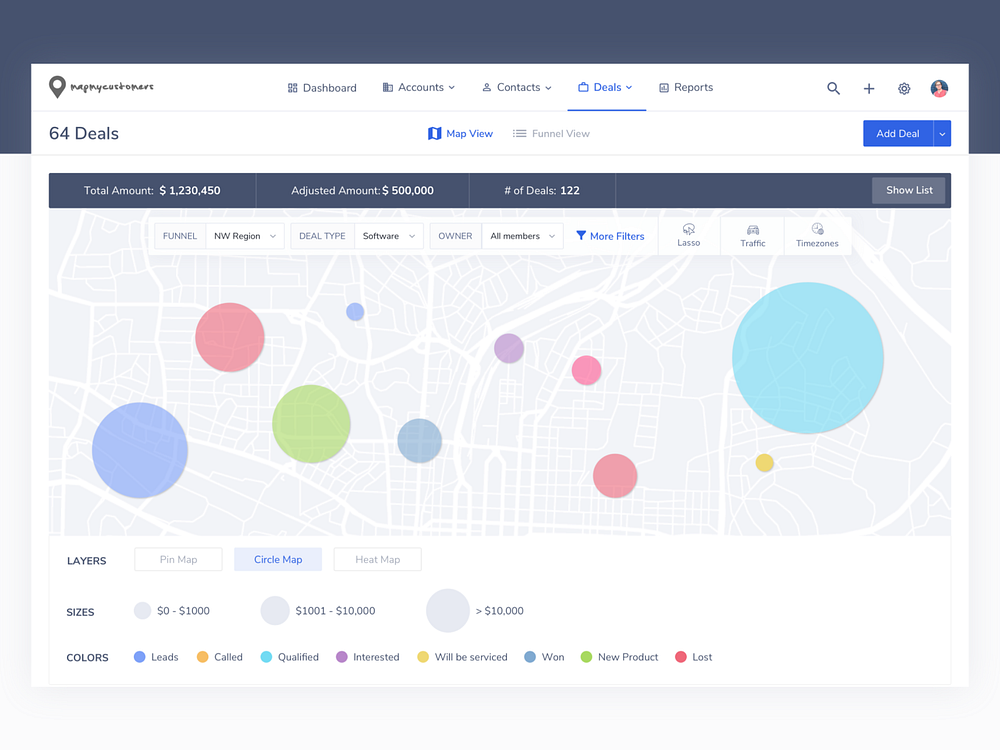The width and height of the screenshot is (1000, 750).
Task: Open More Filters options
Action: pyautogui.click(x=611, y=235)
